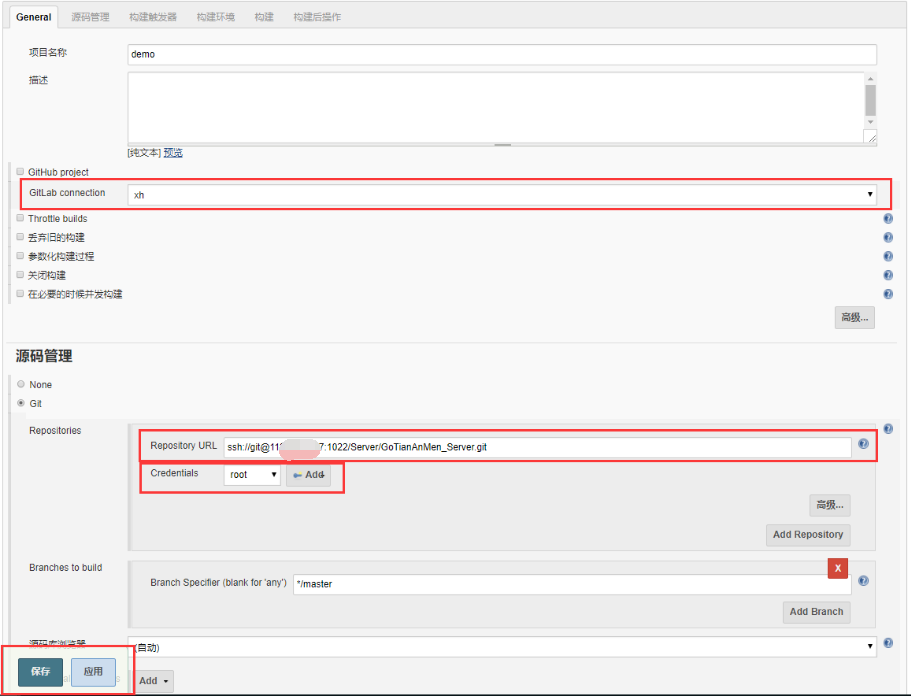
Task: Open help icon for Repository URL
Action: coord(863,445)
